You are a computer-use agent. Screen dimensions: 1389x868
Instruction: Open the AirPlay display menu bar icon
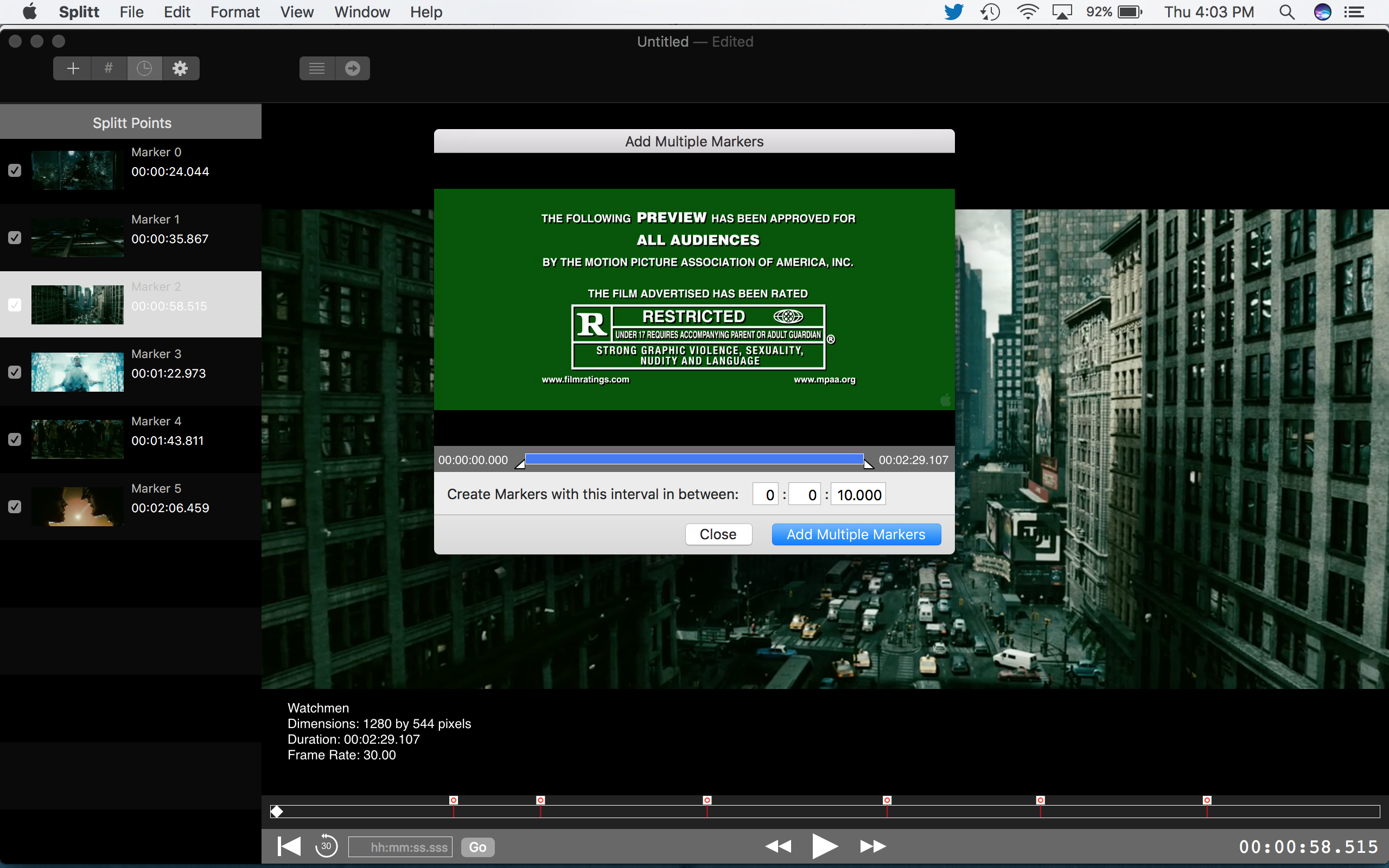coord(1062,12)
